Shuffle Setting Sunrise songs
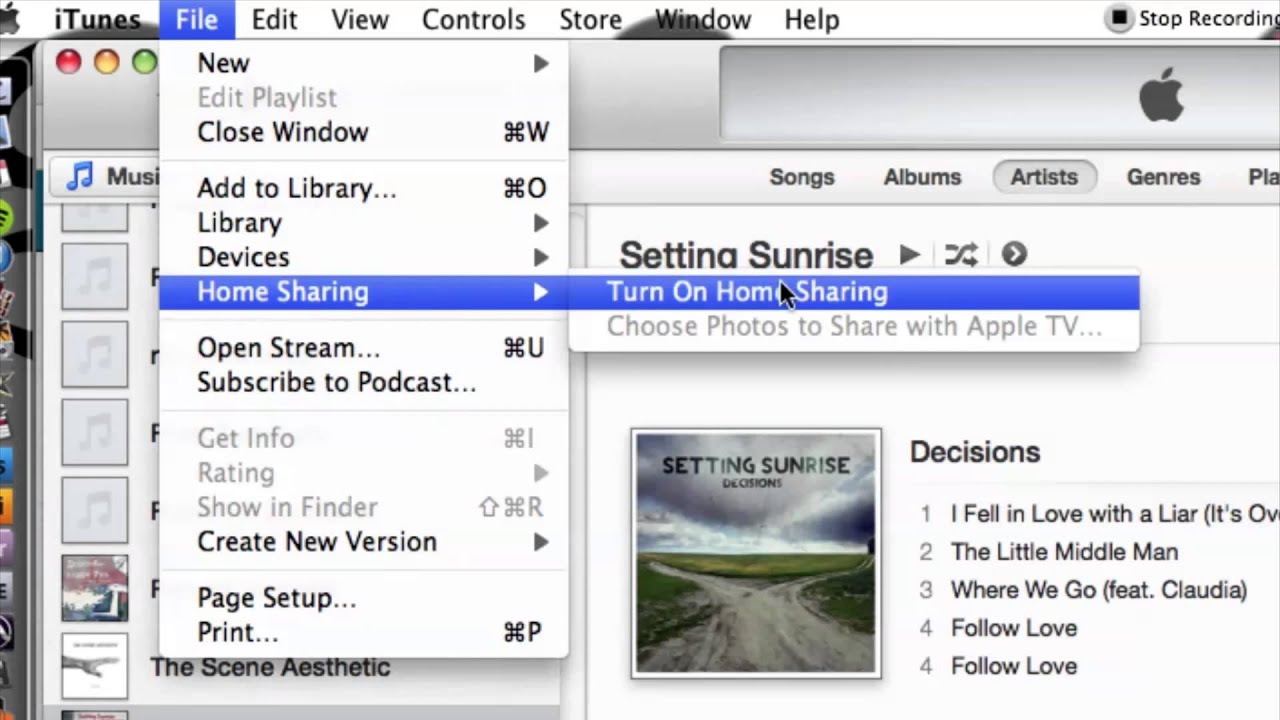The image size is (1280, 720). click(x=961, y=255)
